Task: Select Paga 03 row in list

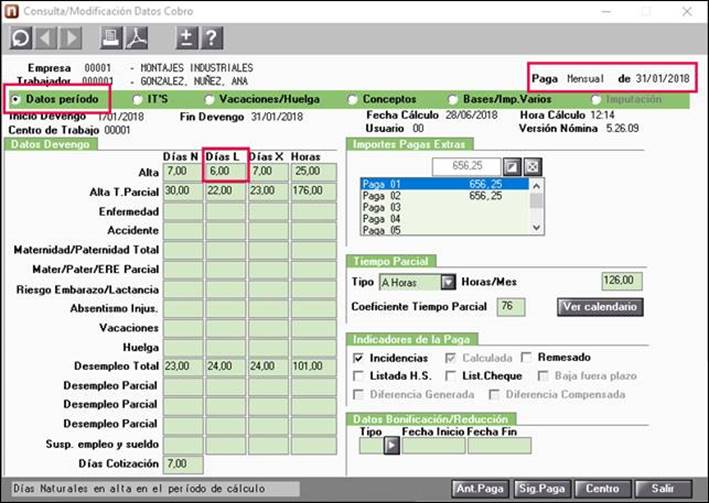Action: pyautogui.click(x=444, y=208)
